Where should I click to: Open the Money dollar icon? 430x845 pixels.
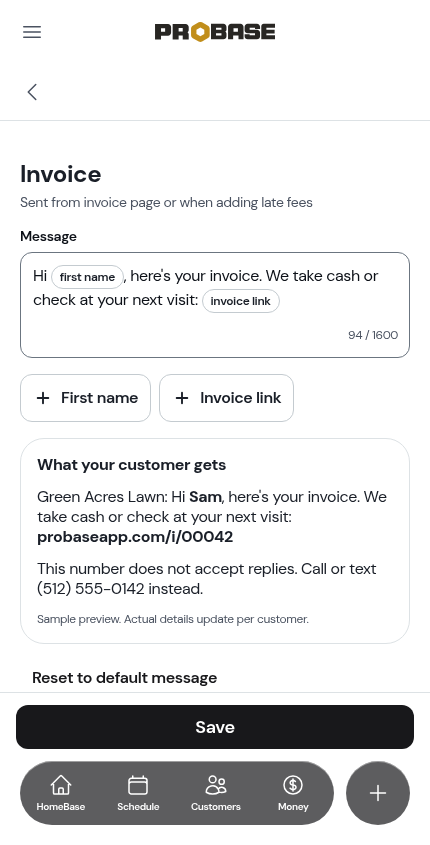(293, 785)
